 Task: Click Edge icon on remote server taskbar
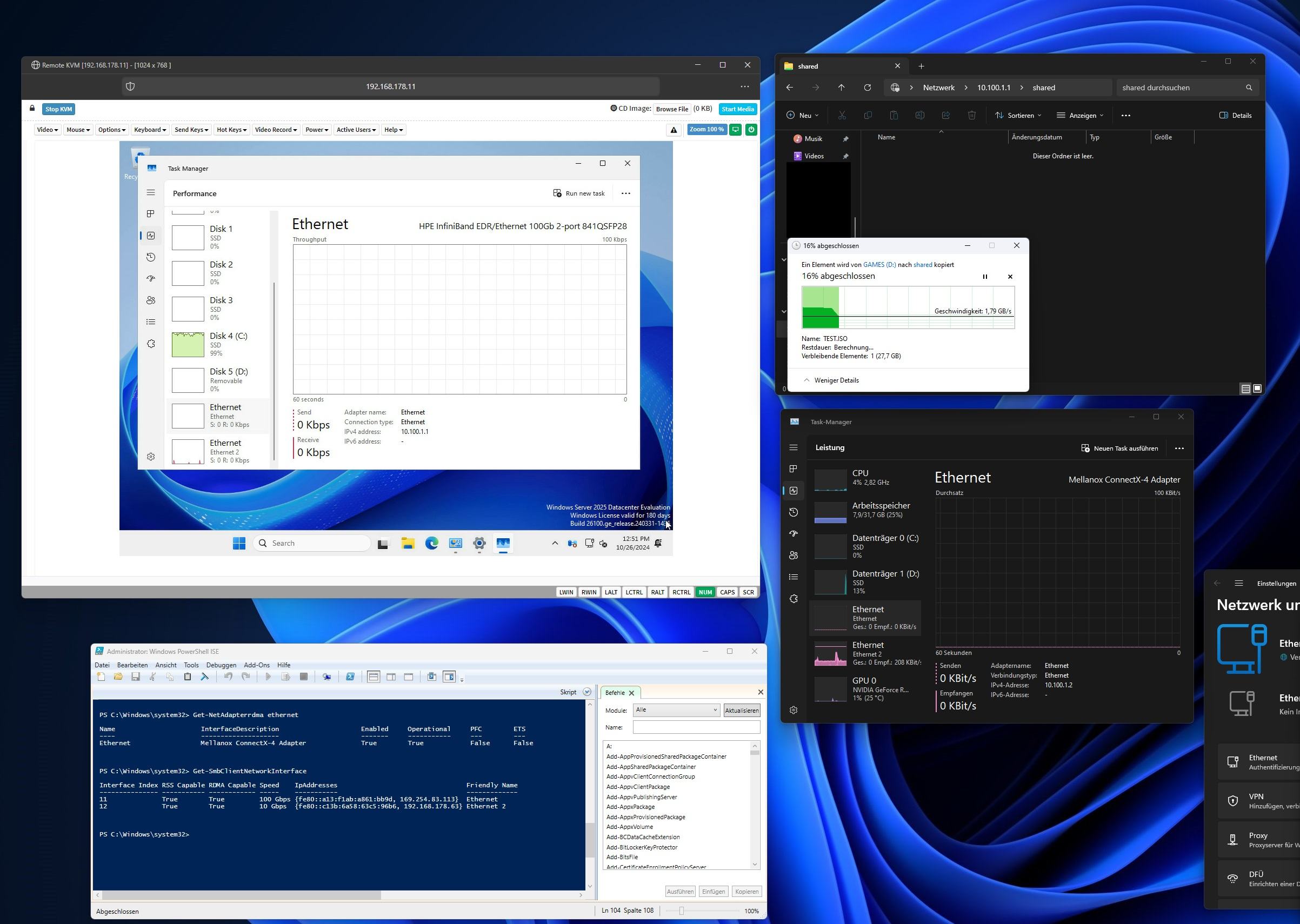(x=431, y=544)
